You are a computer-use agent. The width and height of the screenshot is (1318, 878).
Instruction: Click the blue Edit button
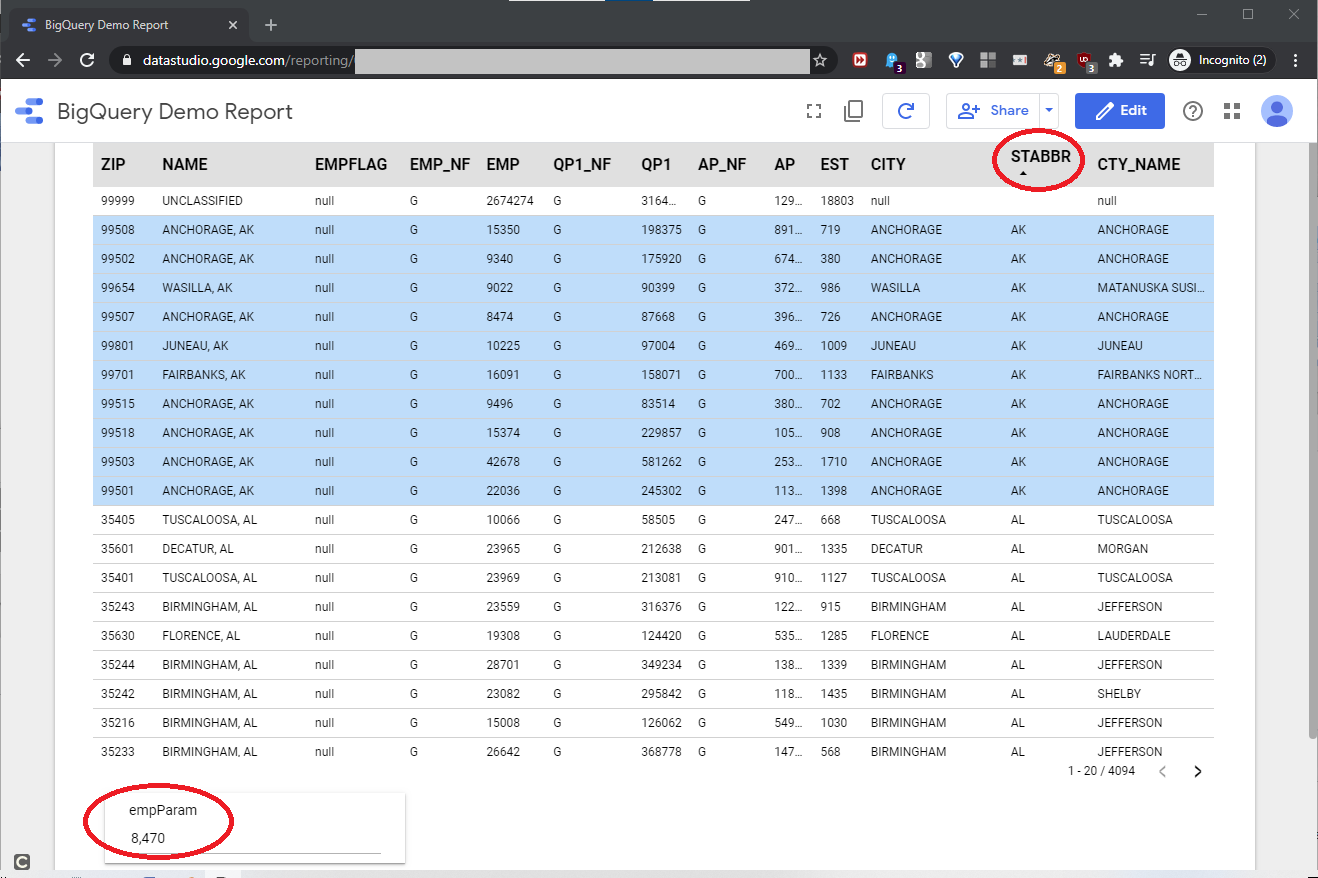(x=1120, y=111)
